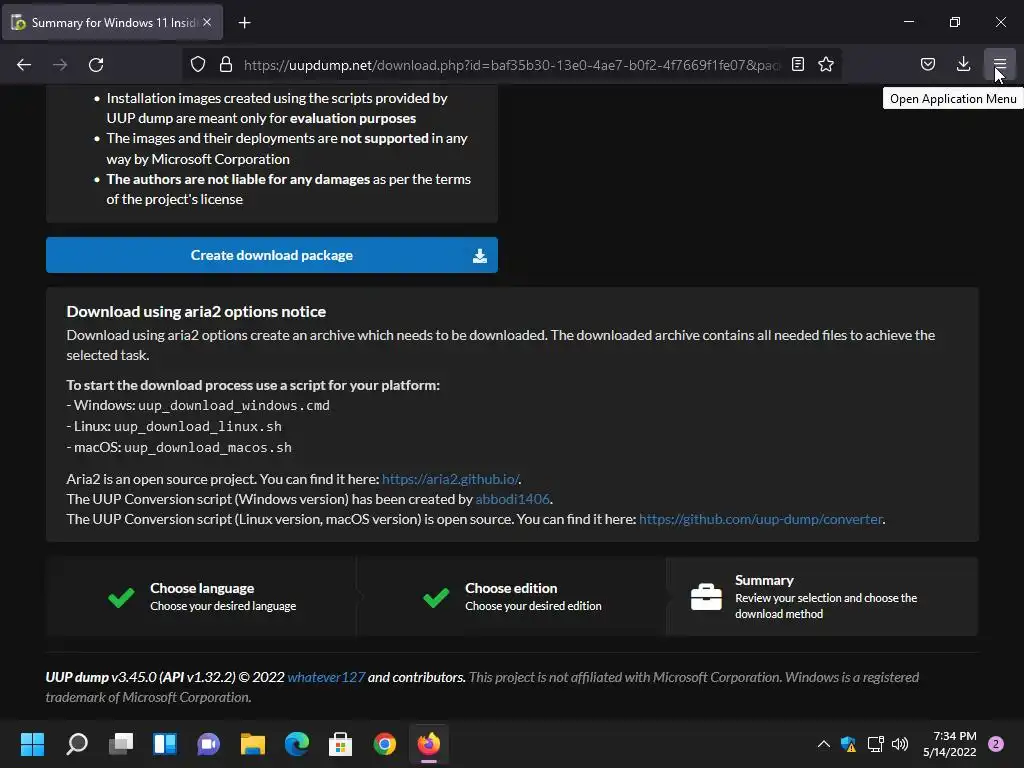
Task: Click the uupdump.net address bar
Action: [511, 65]
